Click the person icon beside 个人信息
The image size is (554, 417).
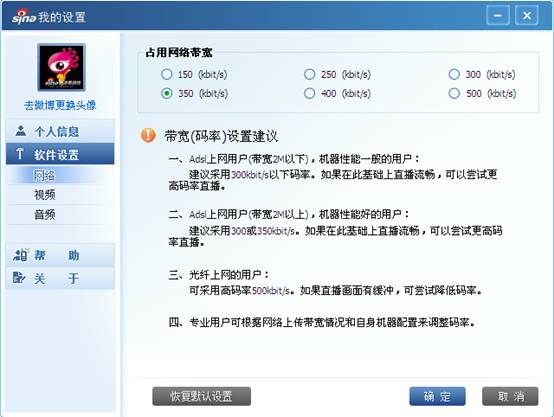[x=21, y=131]
